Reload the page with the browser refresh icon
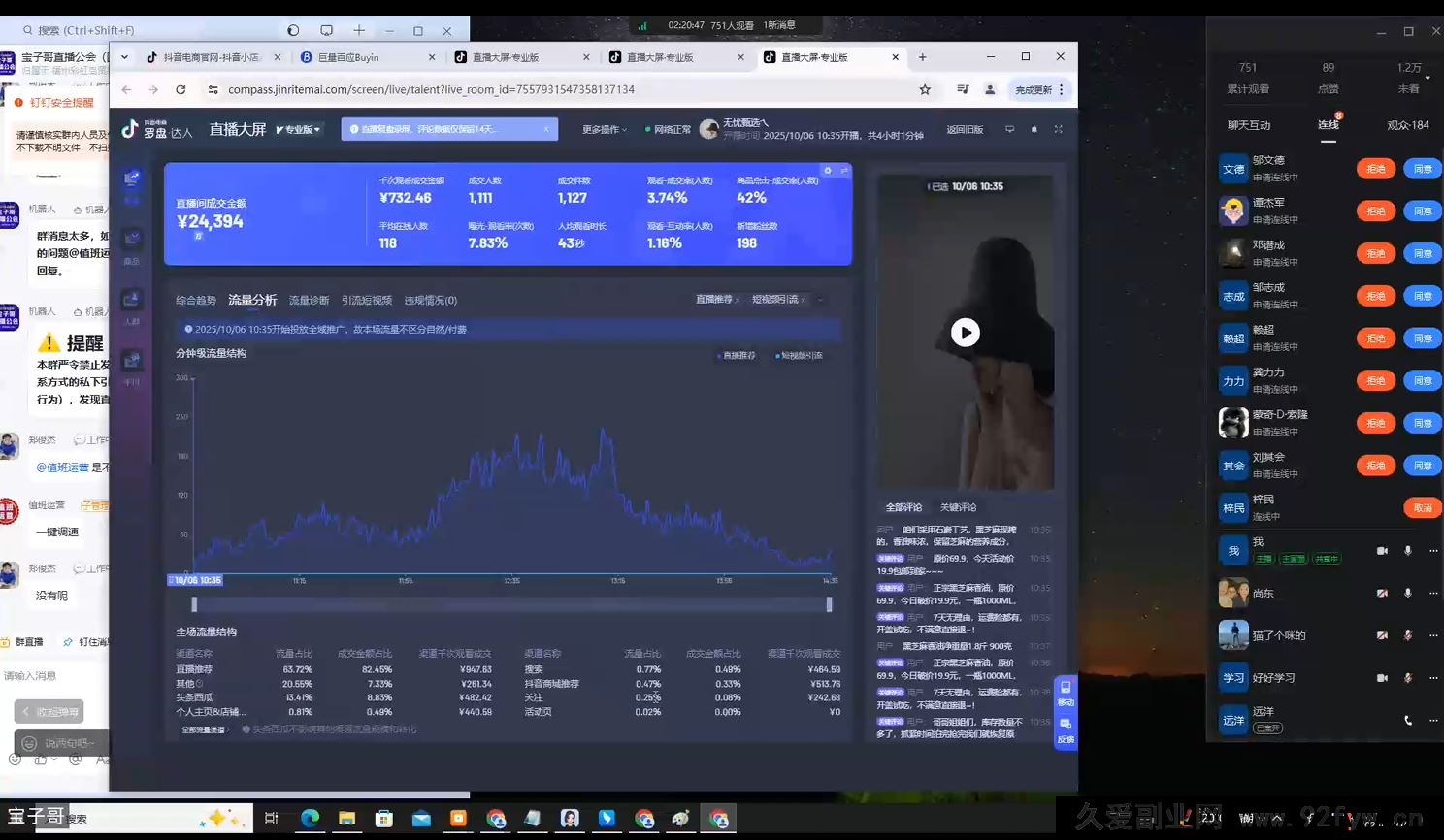1444x840 pixels. pos(180,89)
